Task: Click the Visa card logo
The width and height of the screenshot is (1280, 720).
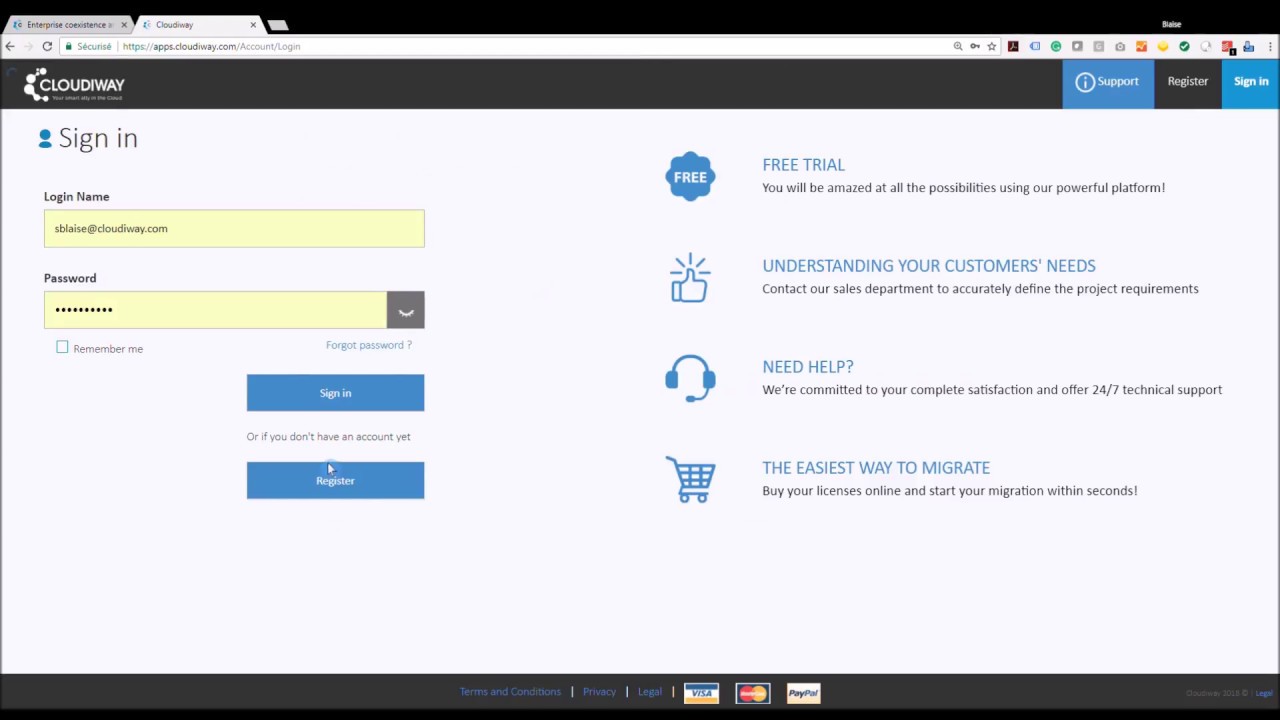Action: point(701,693)
